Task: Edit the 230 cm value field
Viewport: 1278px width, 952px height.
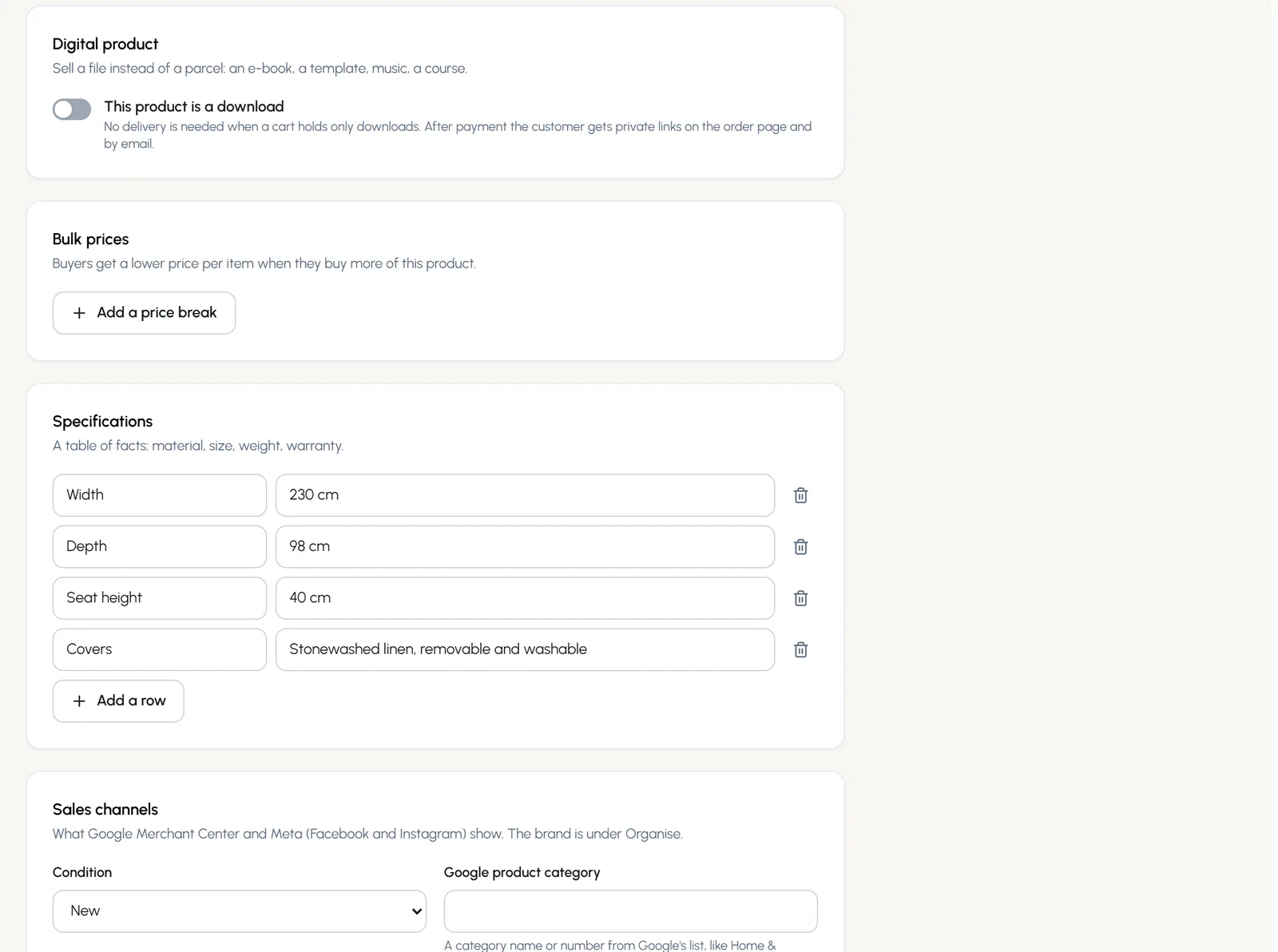Action: (525, 495)
